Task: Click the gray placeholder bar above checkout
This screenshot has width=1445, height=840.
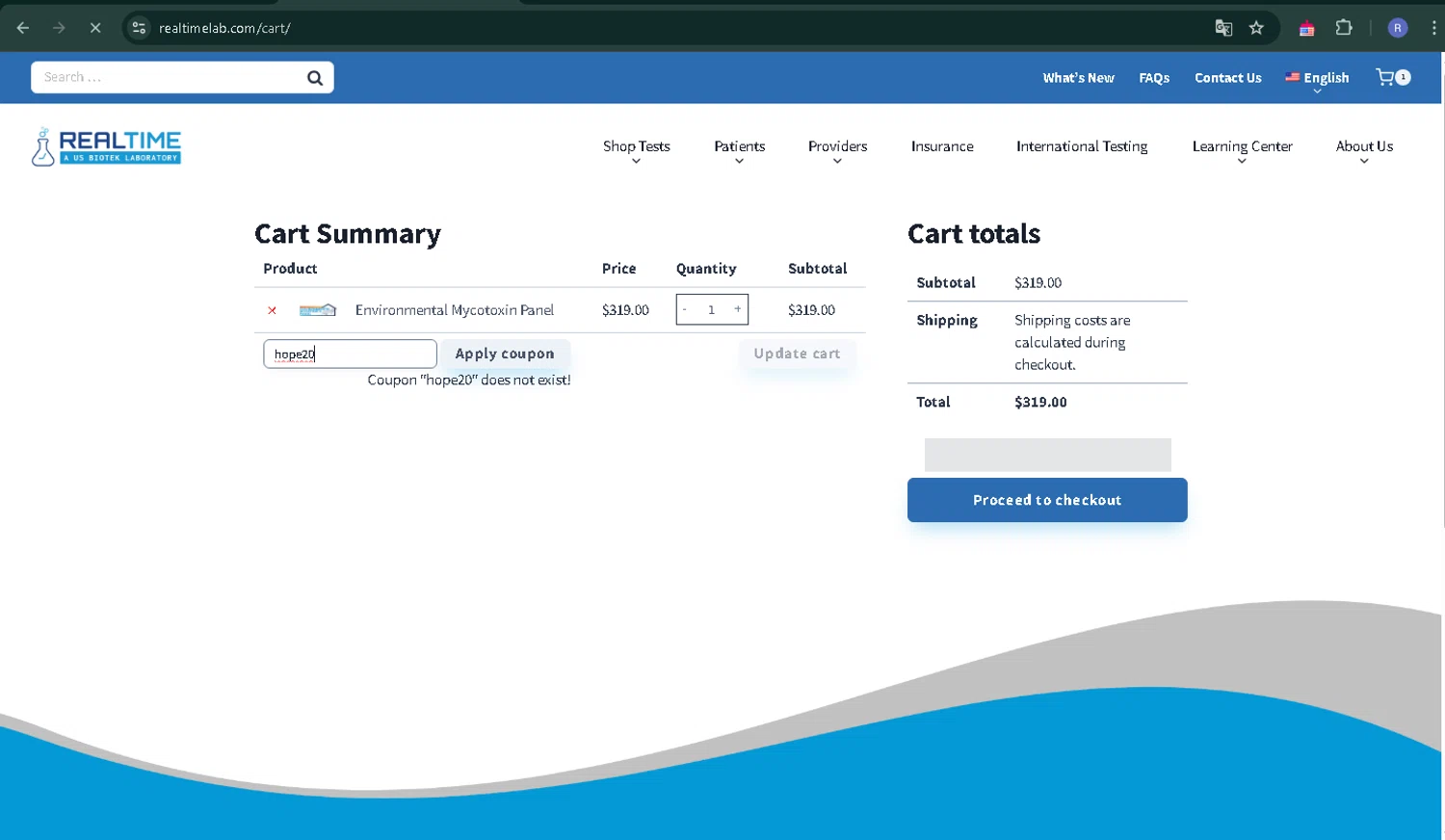Action: coord(1048,455)
